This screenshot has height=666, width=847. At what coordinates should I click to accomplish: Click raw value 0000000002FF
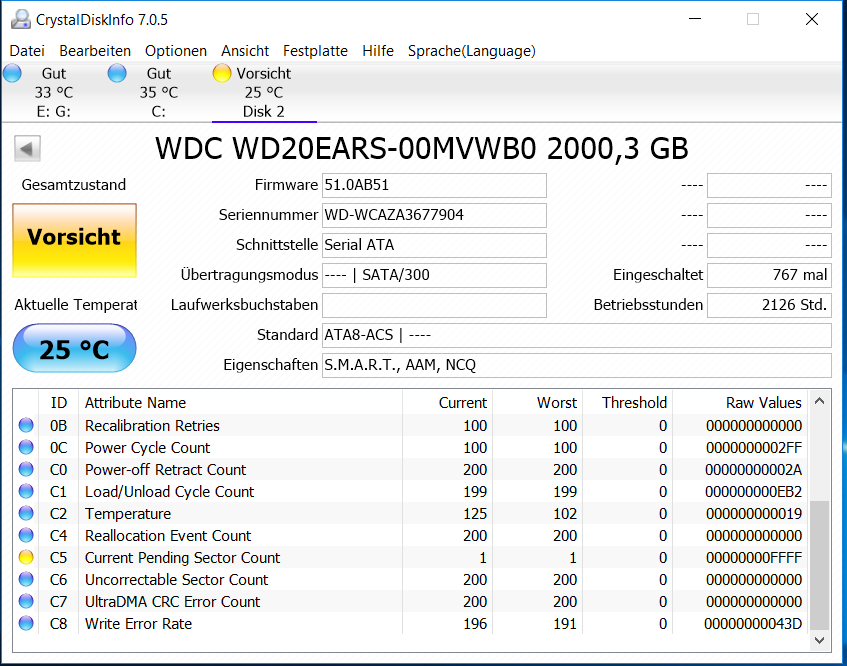[x=754, y=447]
